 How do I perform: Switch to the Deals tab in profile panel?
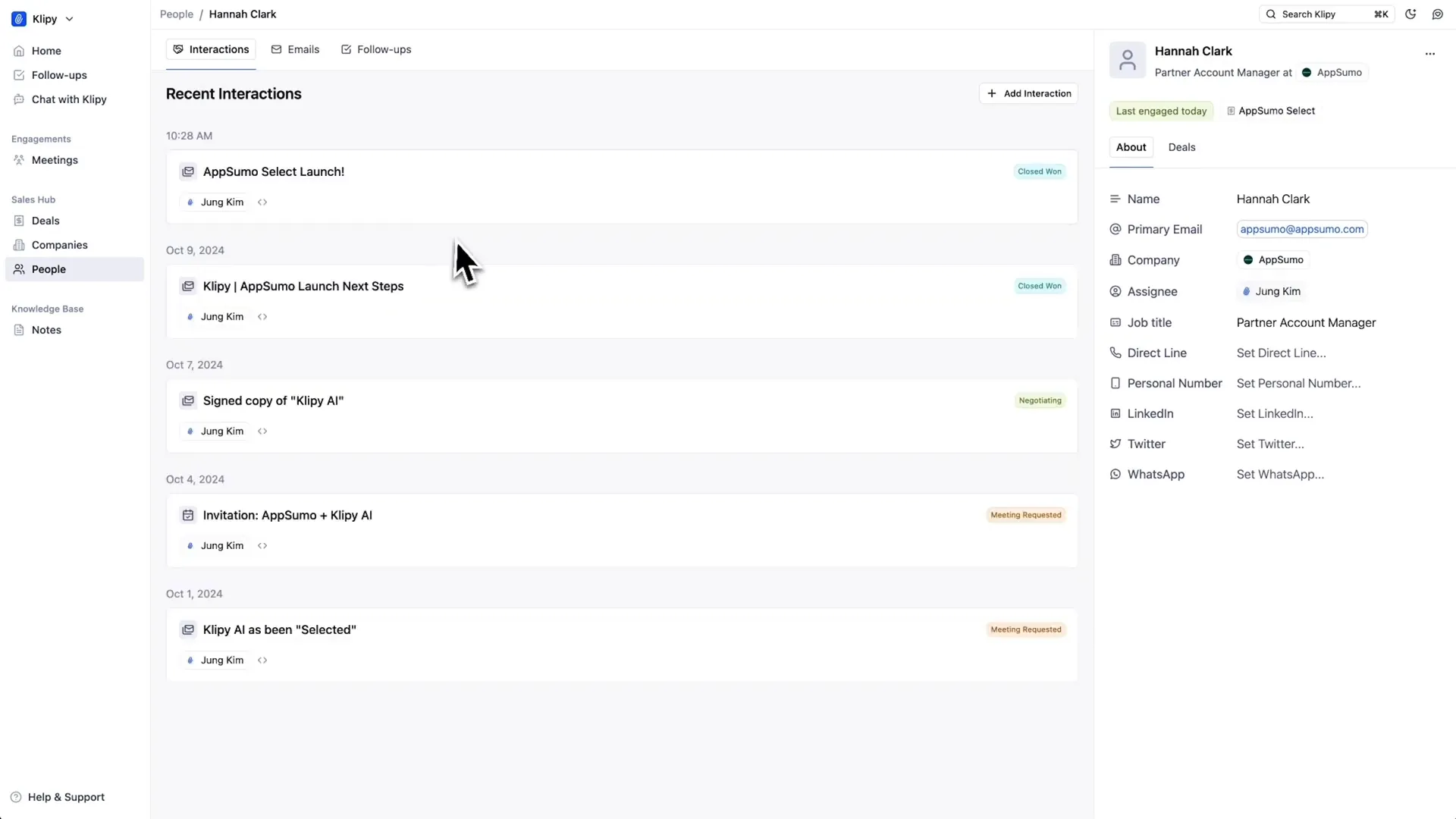1181,147
